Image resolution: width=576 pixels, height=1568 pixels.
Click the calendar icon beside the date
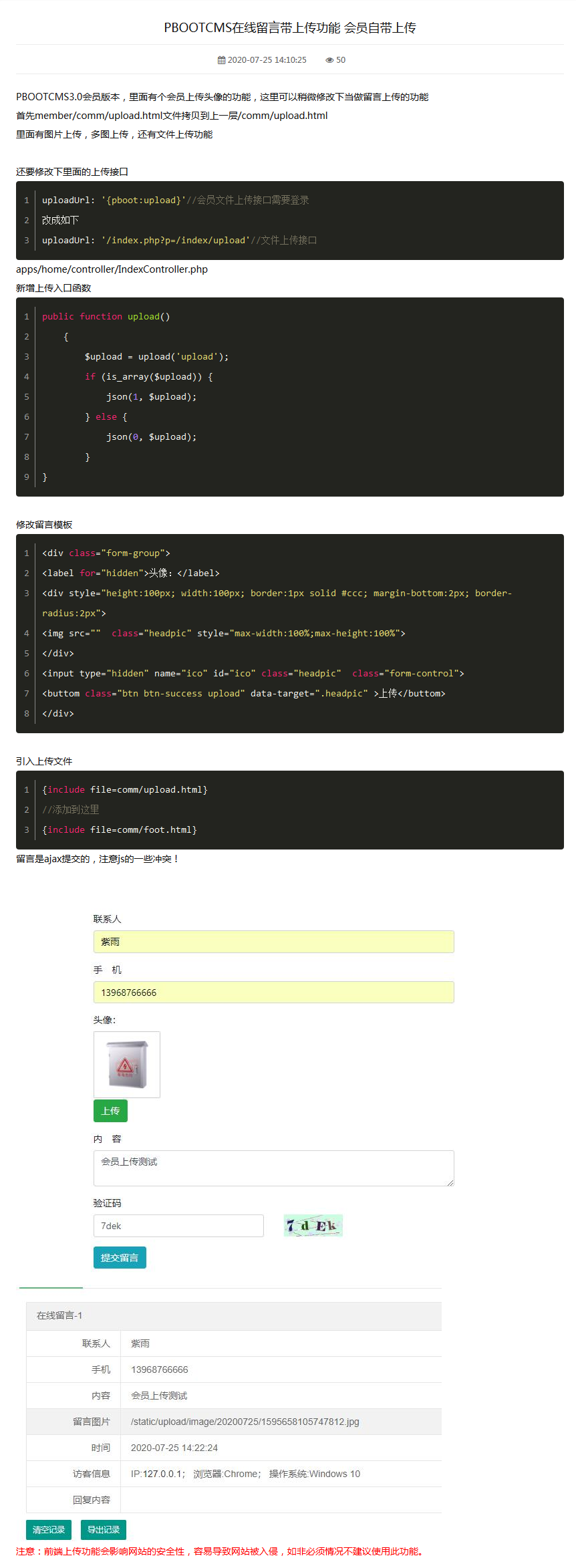click(221, 60)
